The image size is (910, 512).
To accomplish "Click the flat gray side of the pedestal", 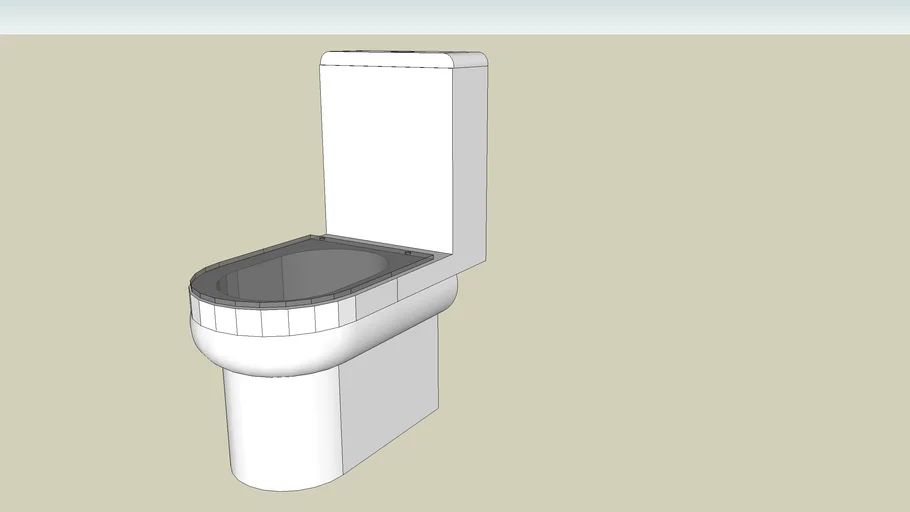I will [390, 400].
